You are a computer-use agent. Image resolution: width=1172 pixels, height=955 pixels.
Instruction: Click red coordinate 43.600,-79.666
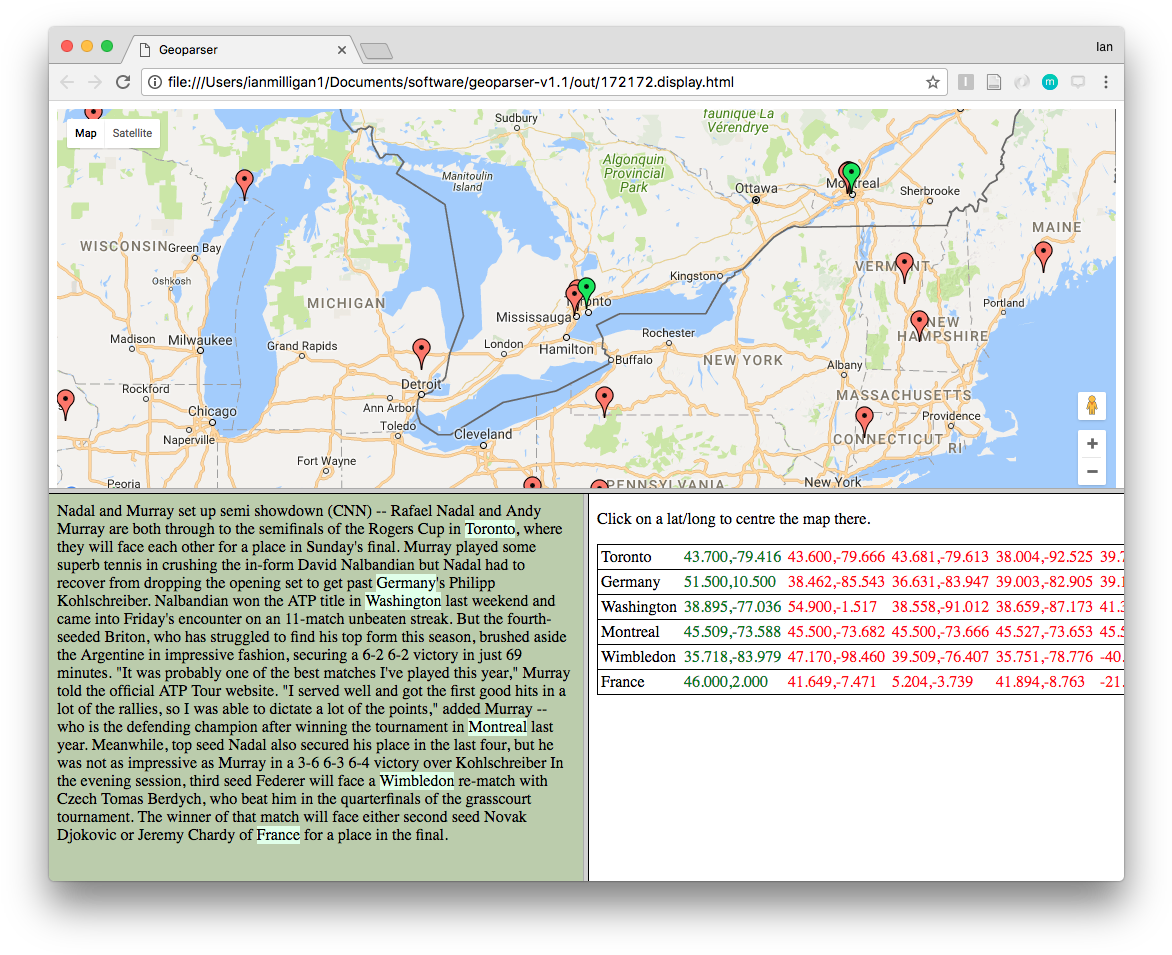[x=836, y=557]
